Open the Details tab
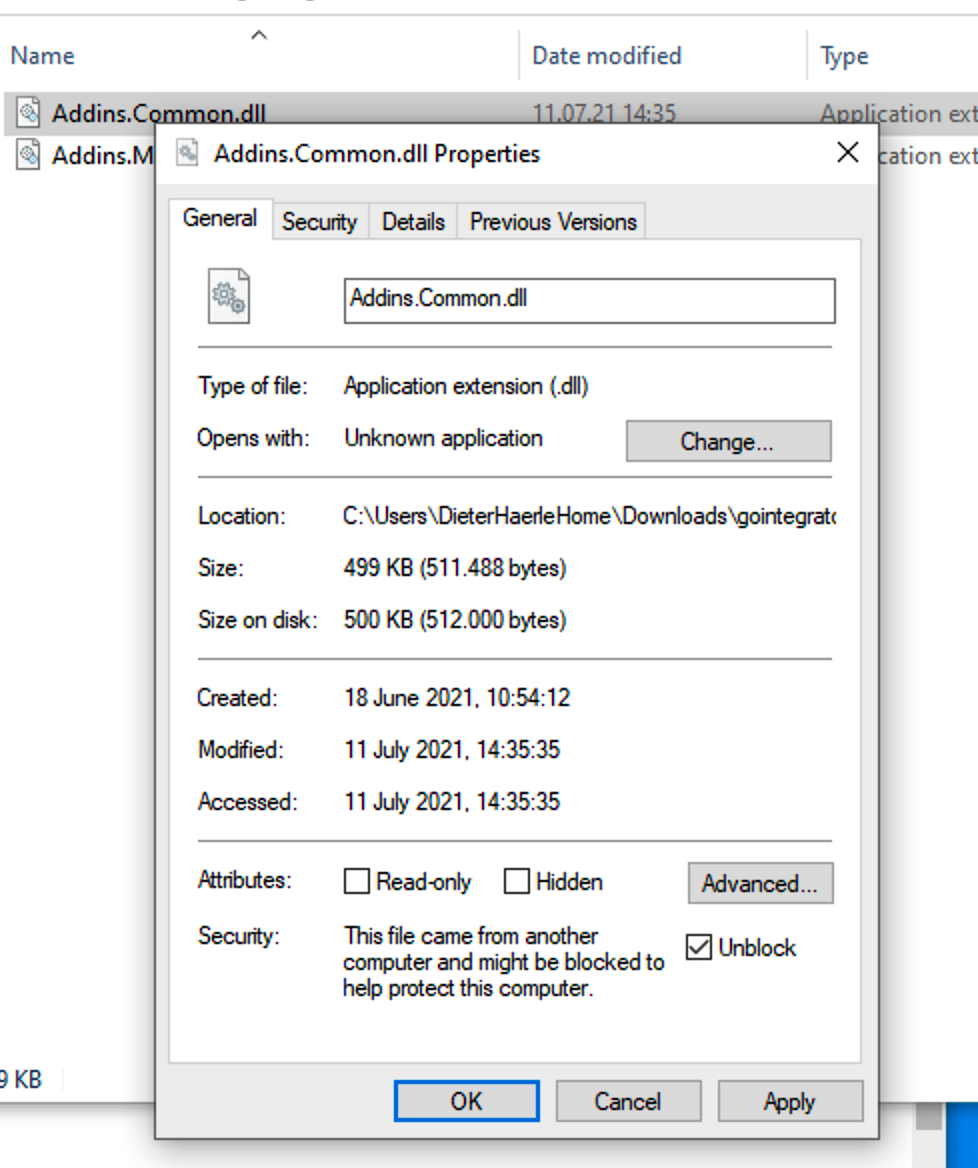978x1168 pixels. coord(413,221)
